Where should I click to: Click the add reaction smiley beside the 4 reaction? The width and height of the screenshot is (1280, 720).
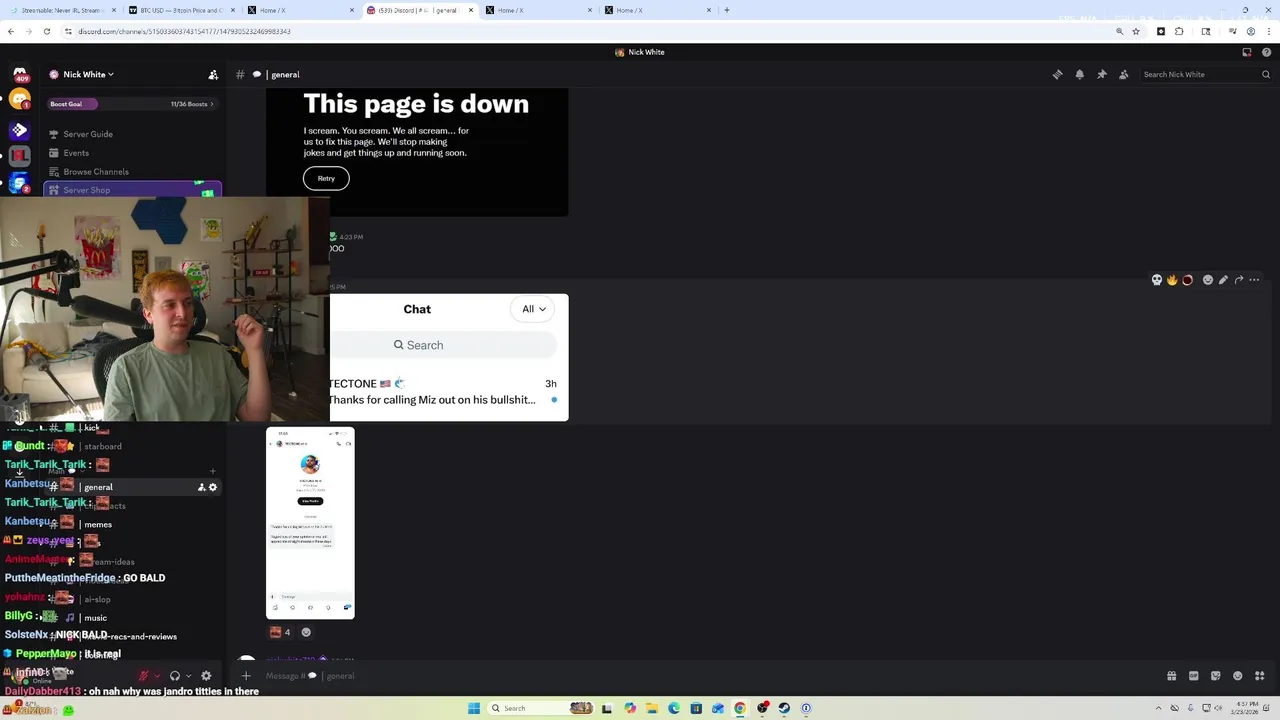coord(306,632)
